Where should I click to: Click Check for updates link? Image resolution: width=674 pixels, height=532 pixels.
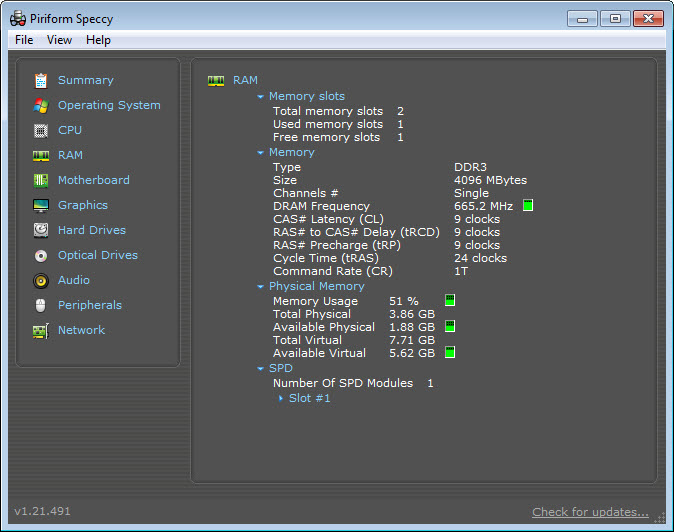tap(590, 512)
